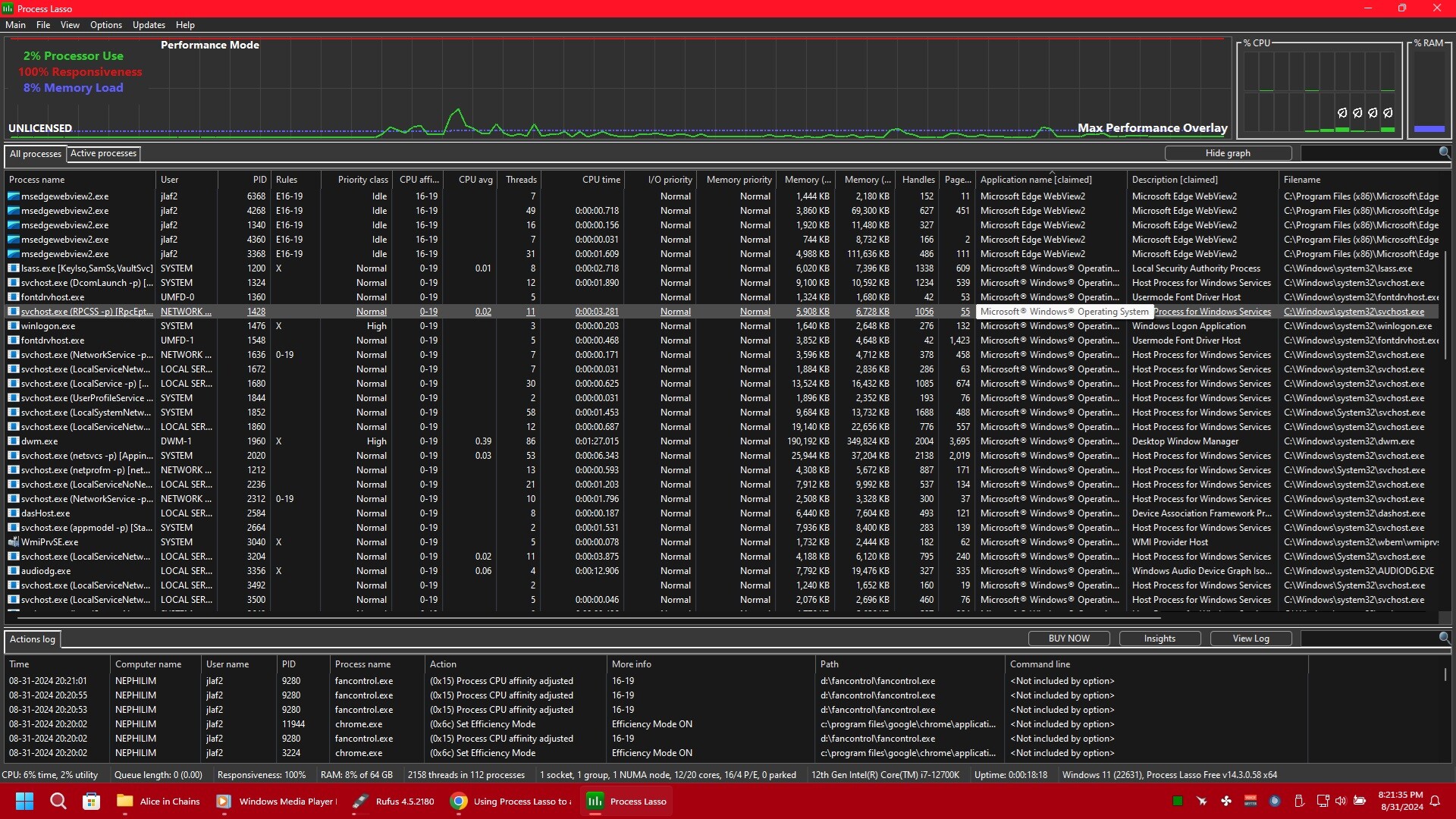Open the Updates menu
The image size is (1456, 819).
(149, 25)
